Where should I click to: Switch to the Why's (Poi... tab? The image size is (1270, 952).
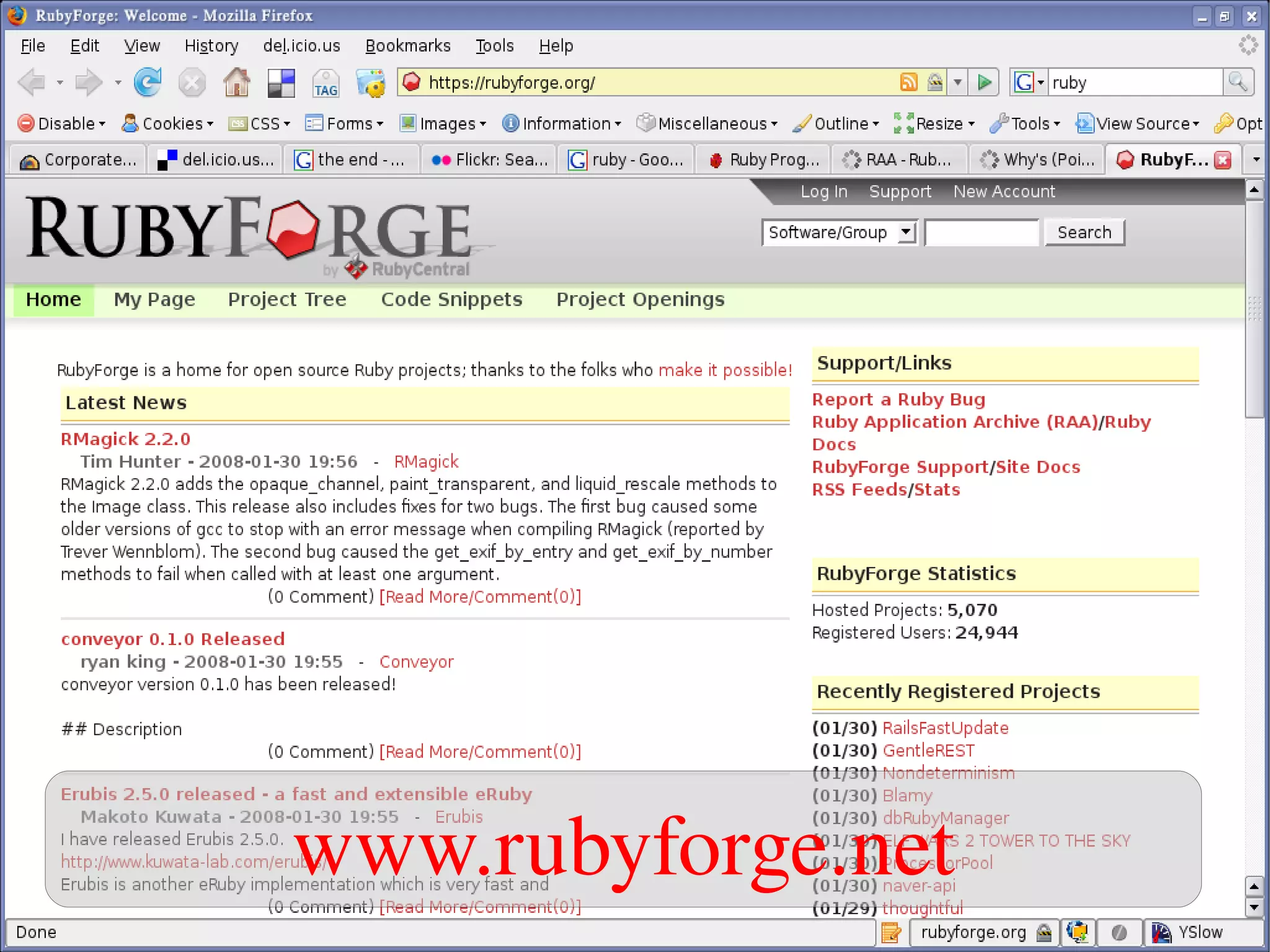tap(1037, 160)
